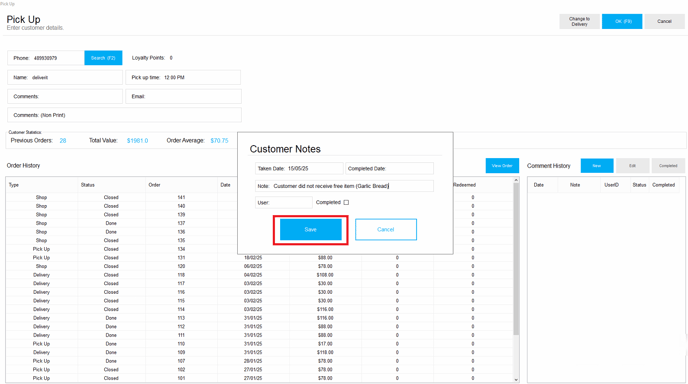688x384 pixels.
Task: Click the Comments (Non Print) field
Action: 124,115
